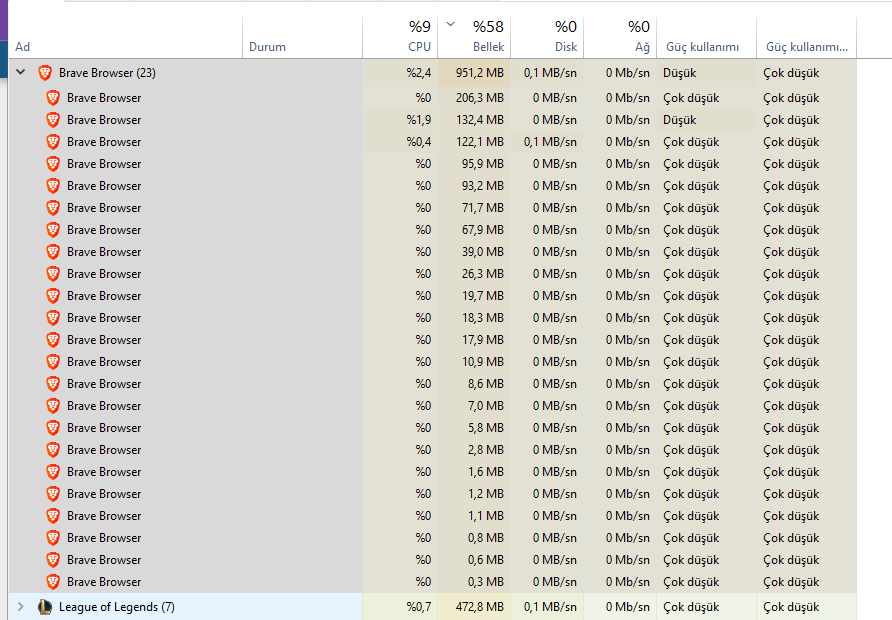Click the Brave icon of the Brave Browser (23) group

tap(44, 73)
